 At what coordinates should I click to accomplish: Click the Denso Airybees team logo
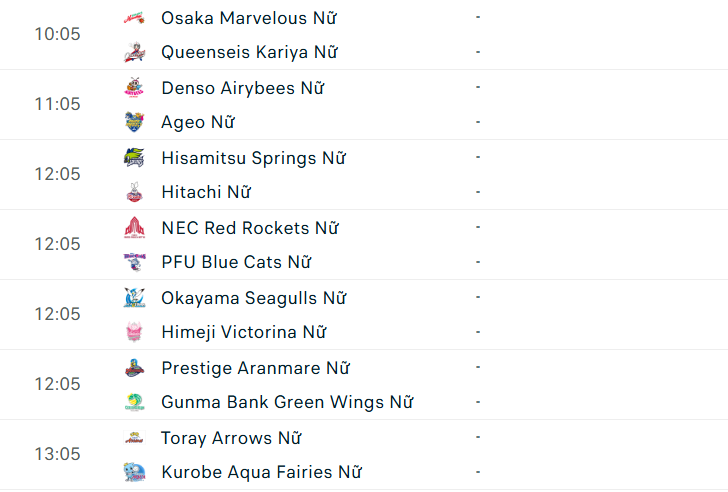tap(134, 88)
